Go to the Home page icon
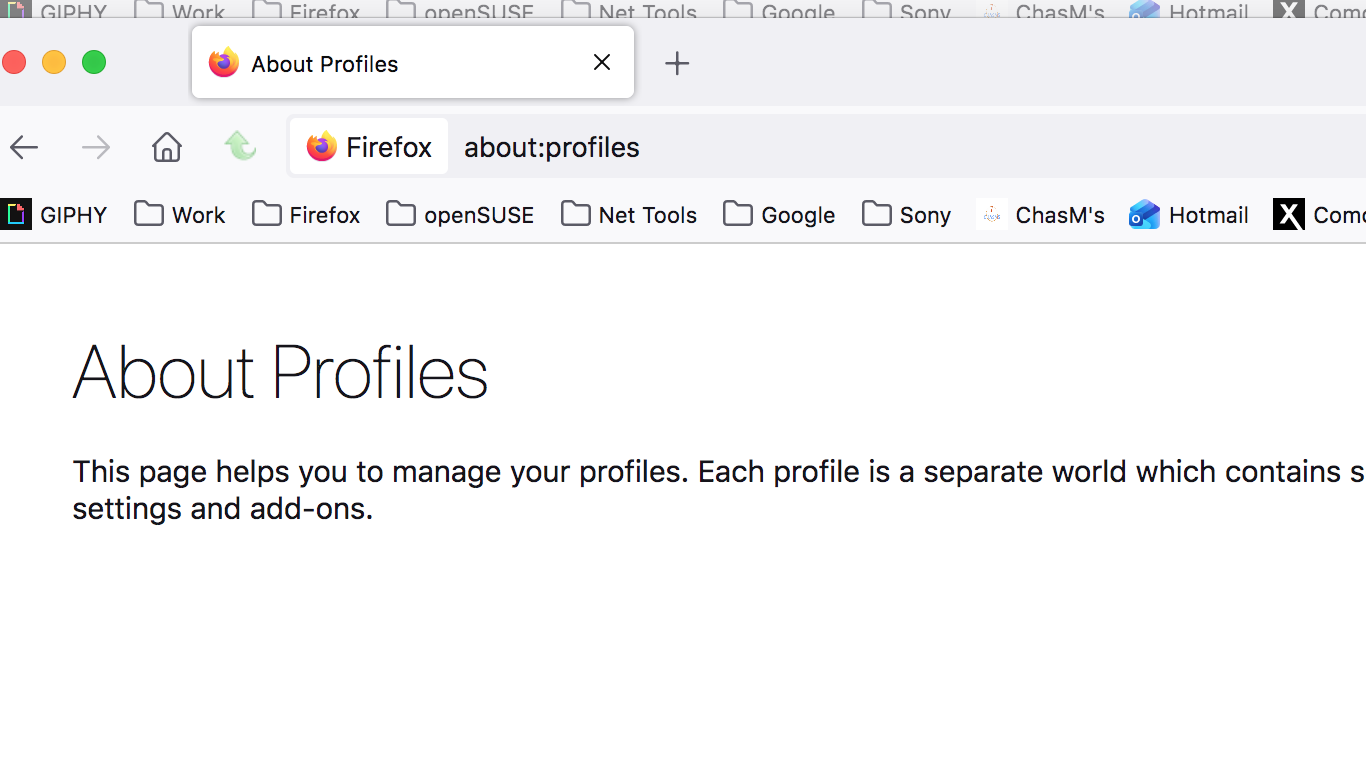The image size is (1366, 762). pos(167,148)
